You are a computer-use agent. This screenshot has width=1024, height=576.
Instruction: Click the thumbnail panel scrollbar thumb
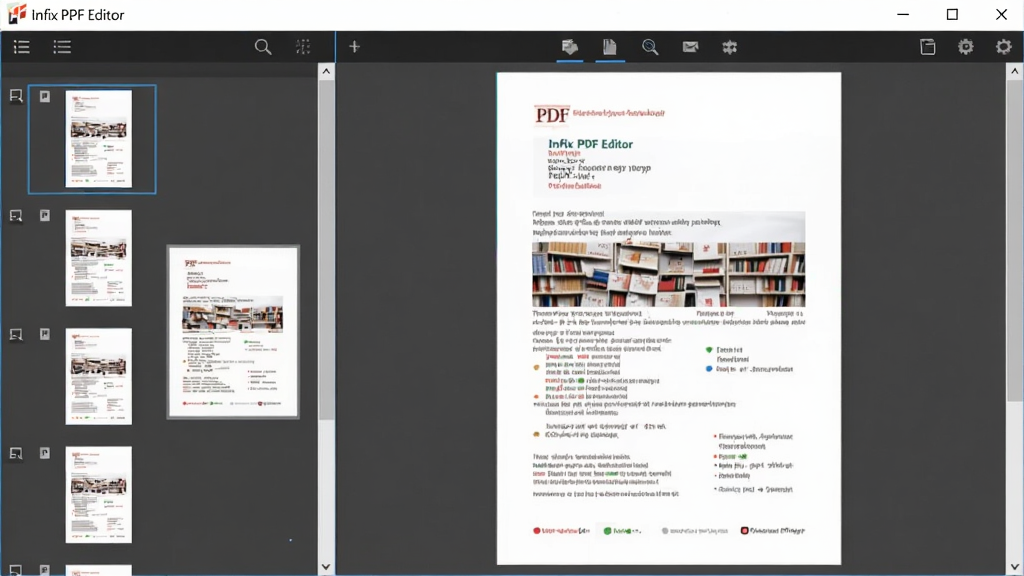point(327,250)
